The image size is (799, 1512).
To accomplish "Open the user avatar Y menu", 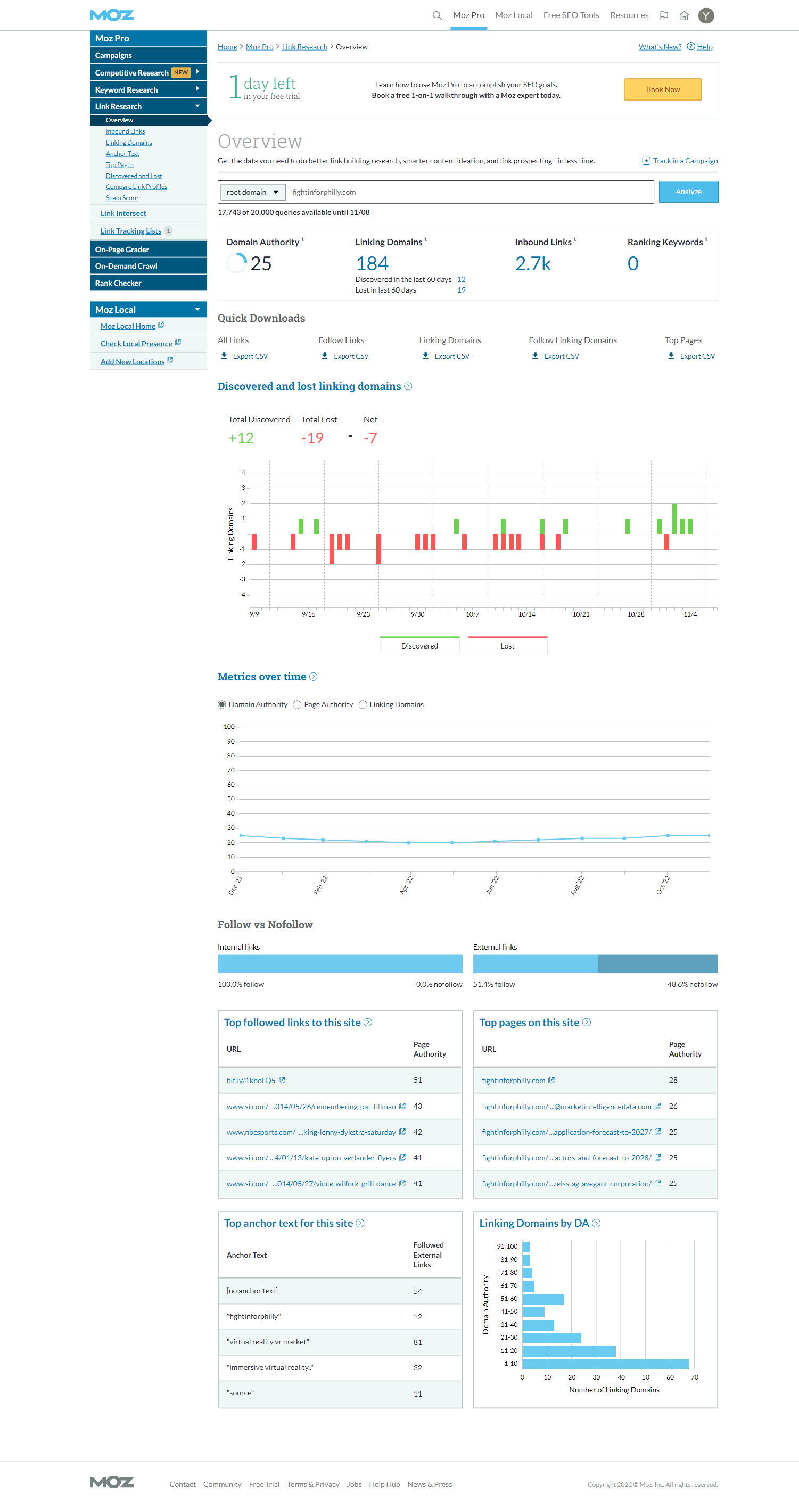I will [706, 16].
